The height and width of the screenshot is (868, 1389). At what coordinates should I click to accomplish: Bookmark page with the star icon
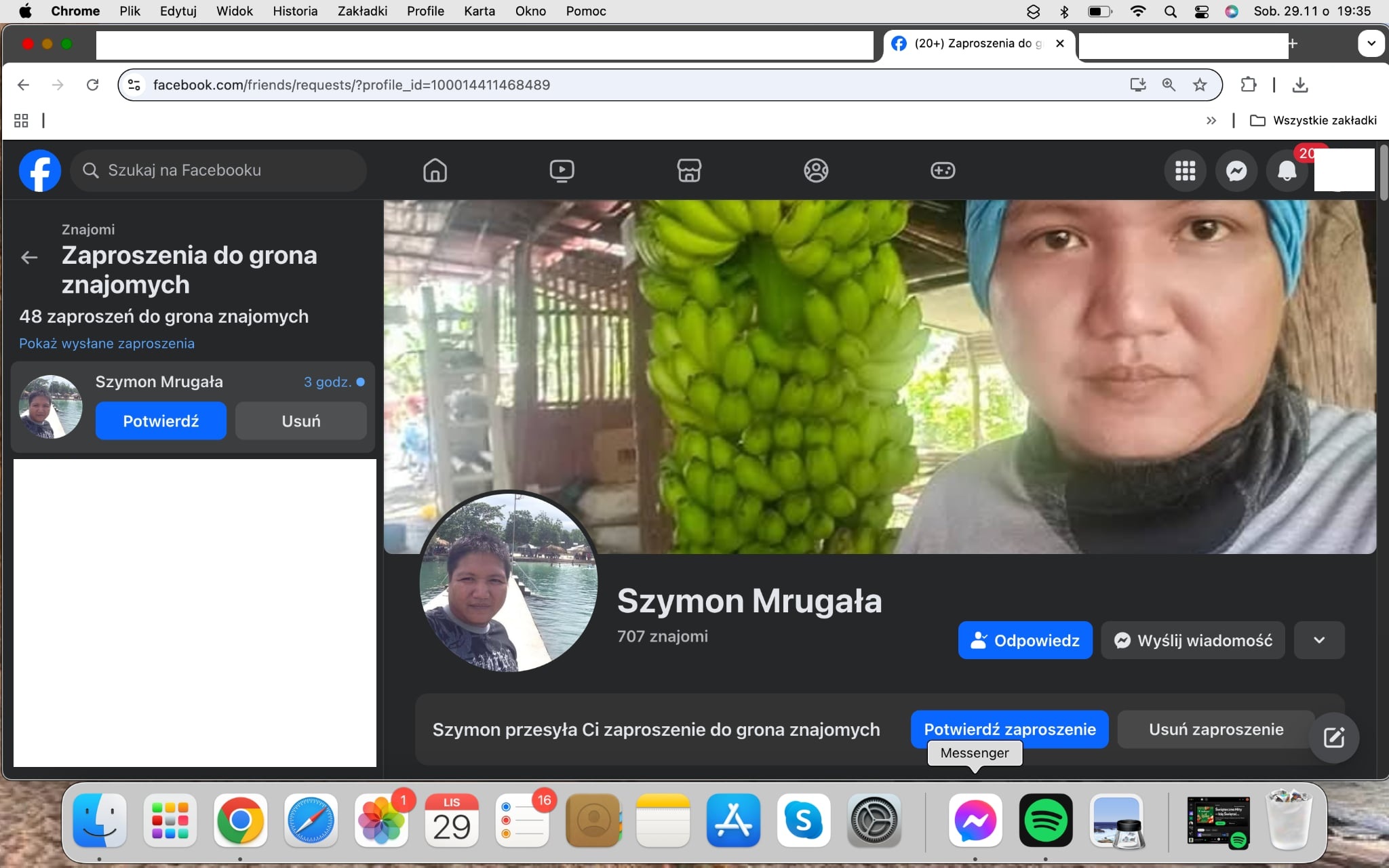click(x=1200, y=85)
